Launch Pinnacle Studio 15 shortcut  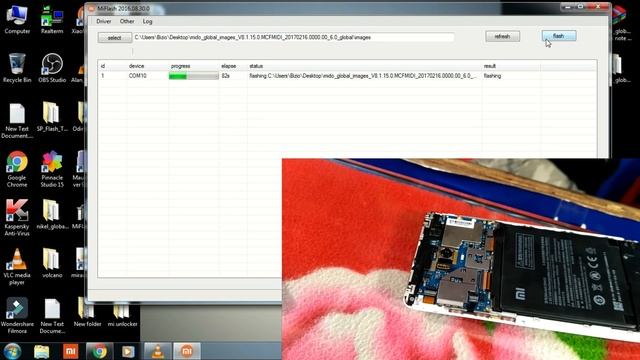coord(52,169)
